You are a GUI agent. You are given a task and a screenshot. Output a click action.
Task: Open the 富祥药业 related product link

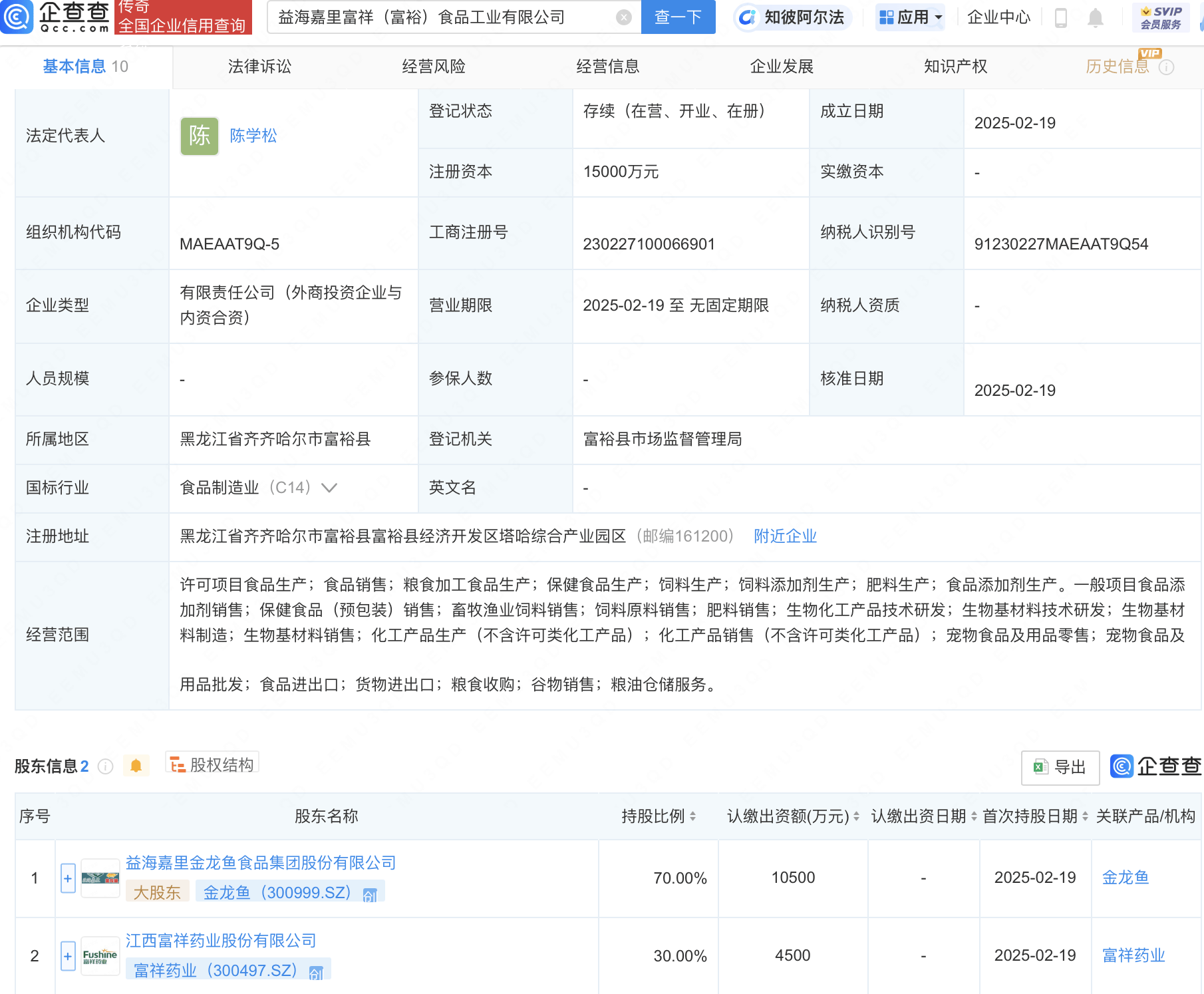tap(1133, 955)
